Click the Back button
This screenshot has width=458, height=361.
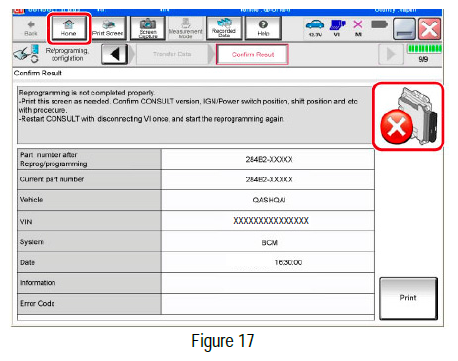[x=31, y=29]
